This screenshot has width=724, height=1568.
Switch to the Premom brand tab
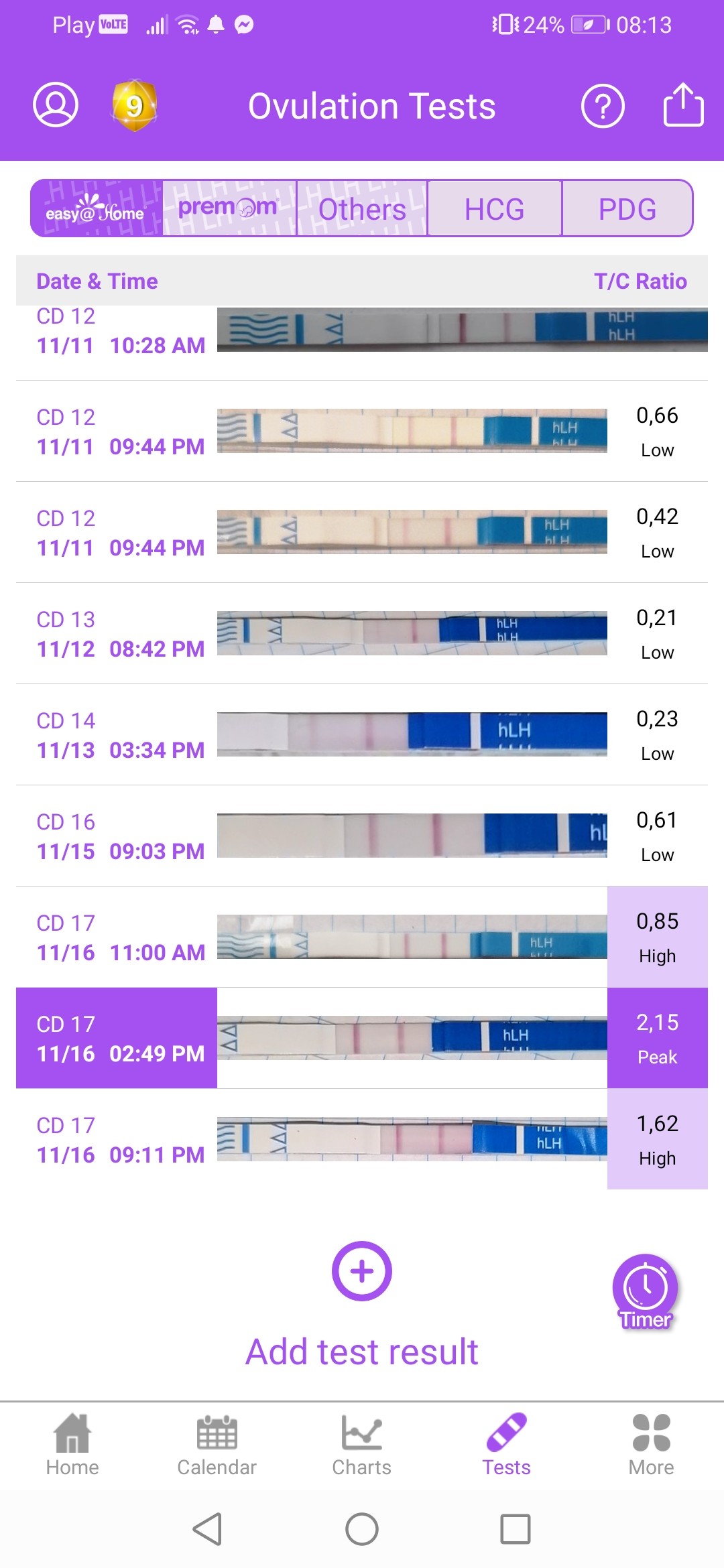coord(229,208)
